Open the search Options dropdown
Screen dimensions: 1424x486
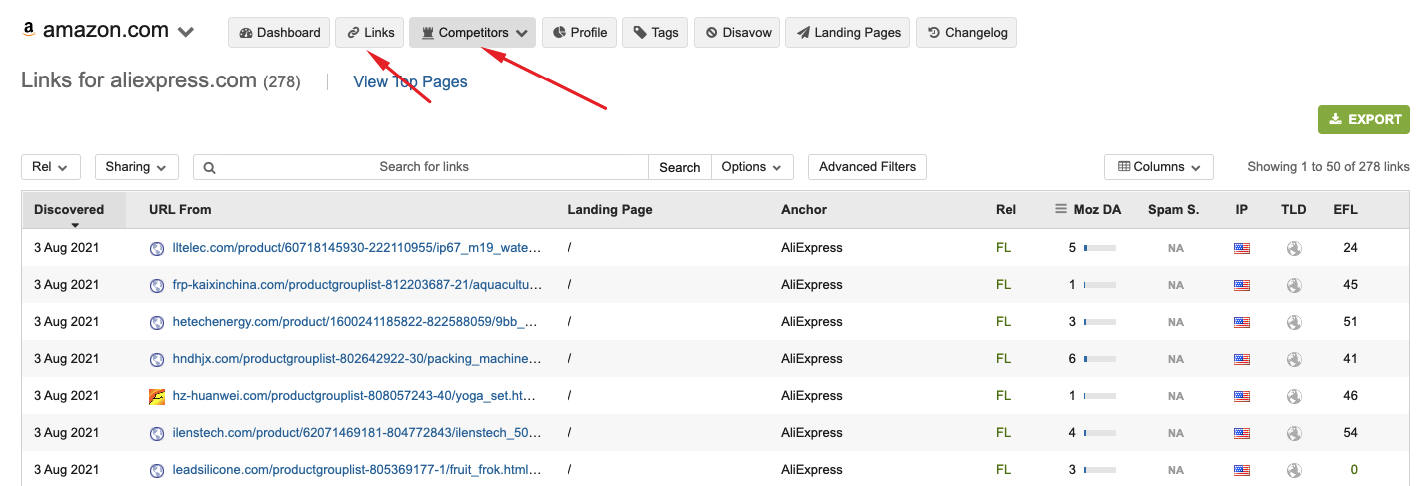[752, 167]
